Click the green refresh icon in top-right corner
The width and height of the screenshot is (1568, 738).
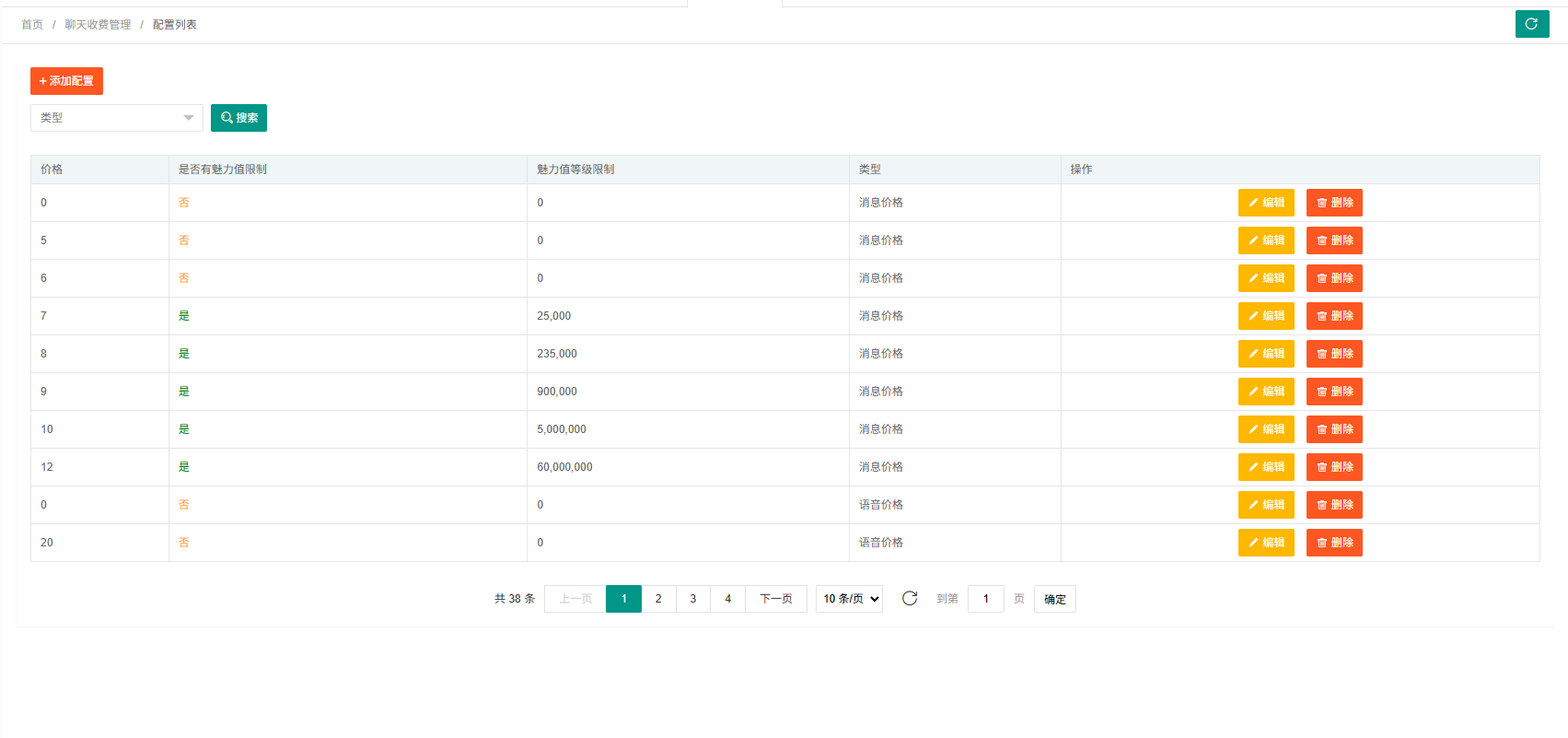1531,24
